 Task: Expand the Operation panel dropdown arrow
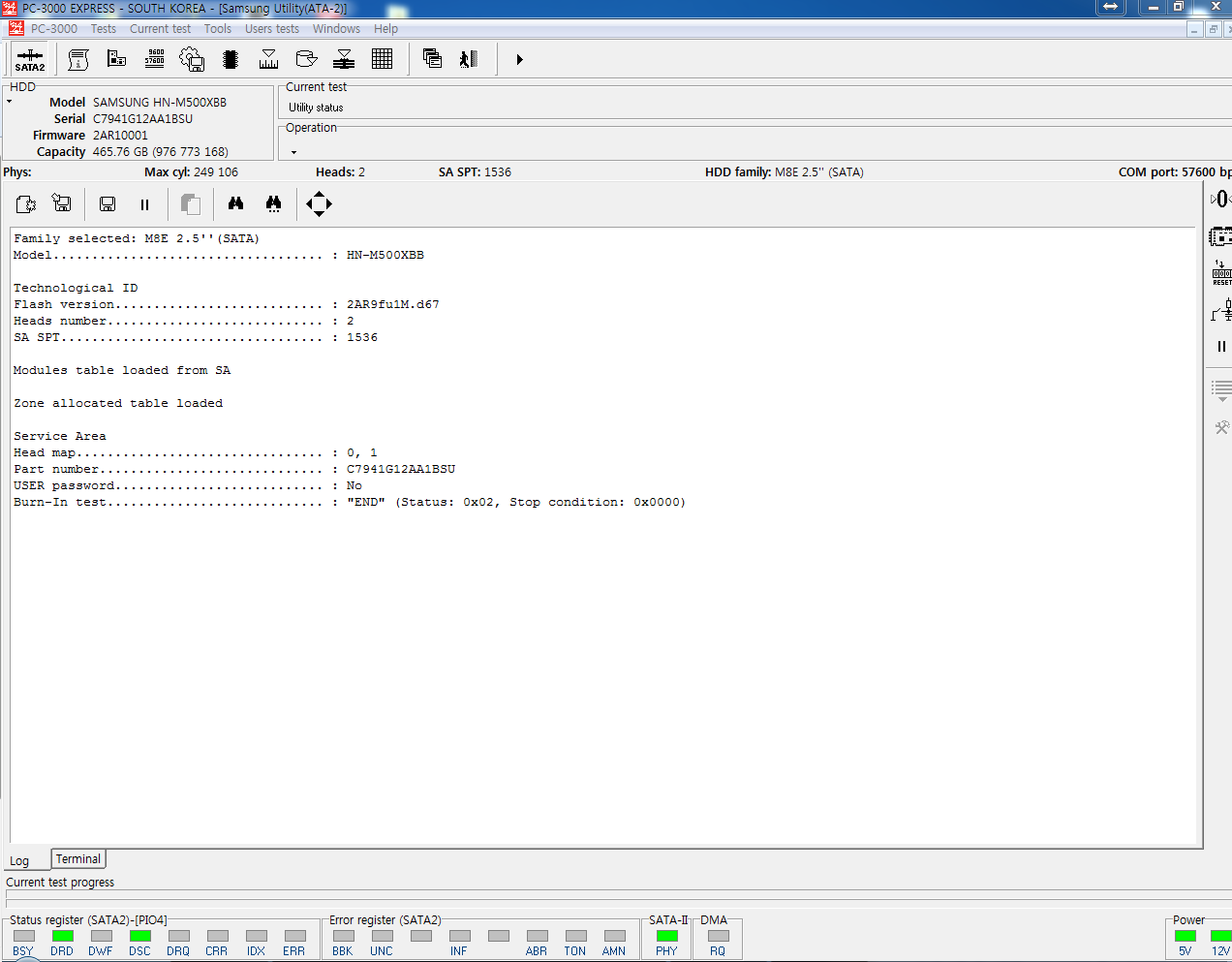[x=293, y=152]
